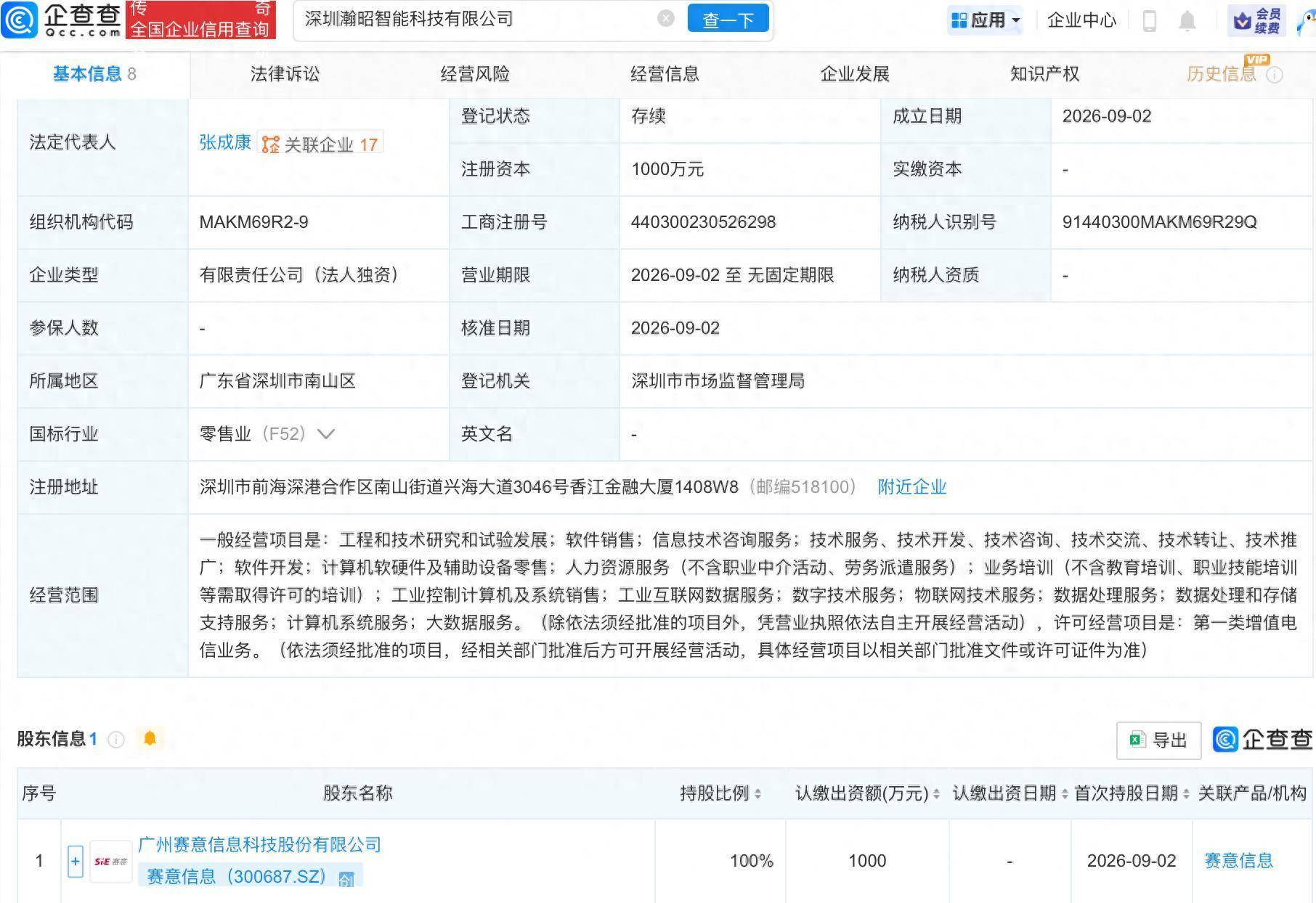Click the 查一下 search button
The height and width of the screenshot is (903, 1316).
pyautogui.click(x=728, y=20)
